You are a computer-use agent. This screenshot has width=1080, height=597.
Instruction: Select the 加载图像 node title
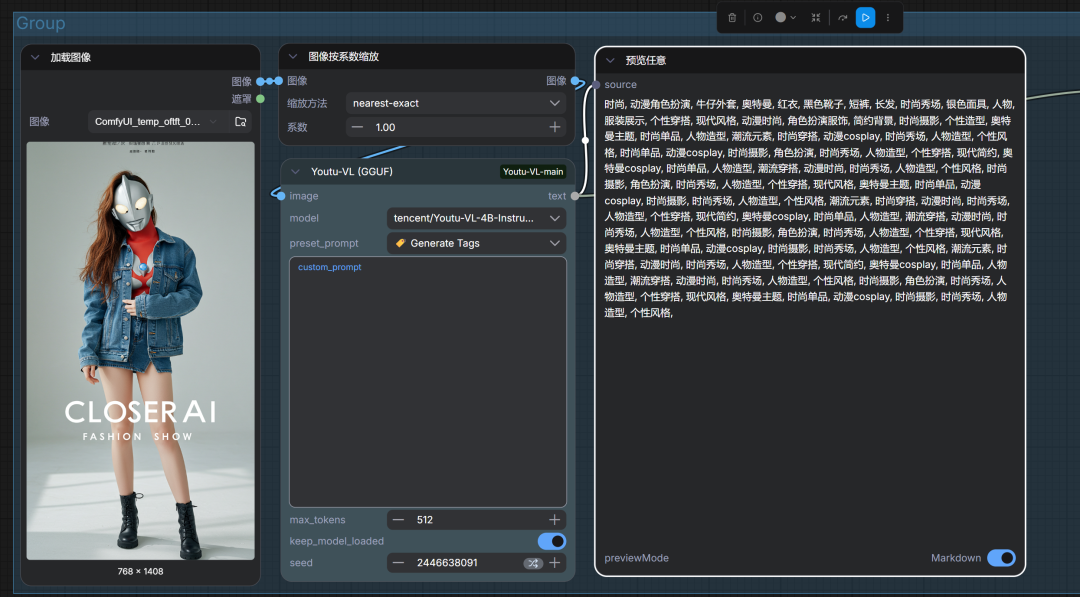tap(70, 57)
